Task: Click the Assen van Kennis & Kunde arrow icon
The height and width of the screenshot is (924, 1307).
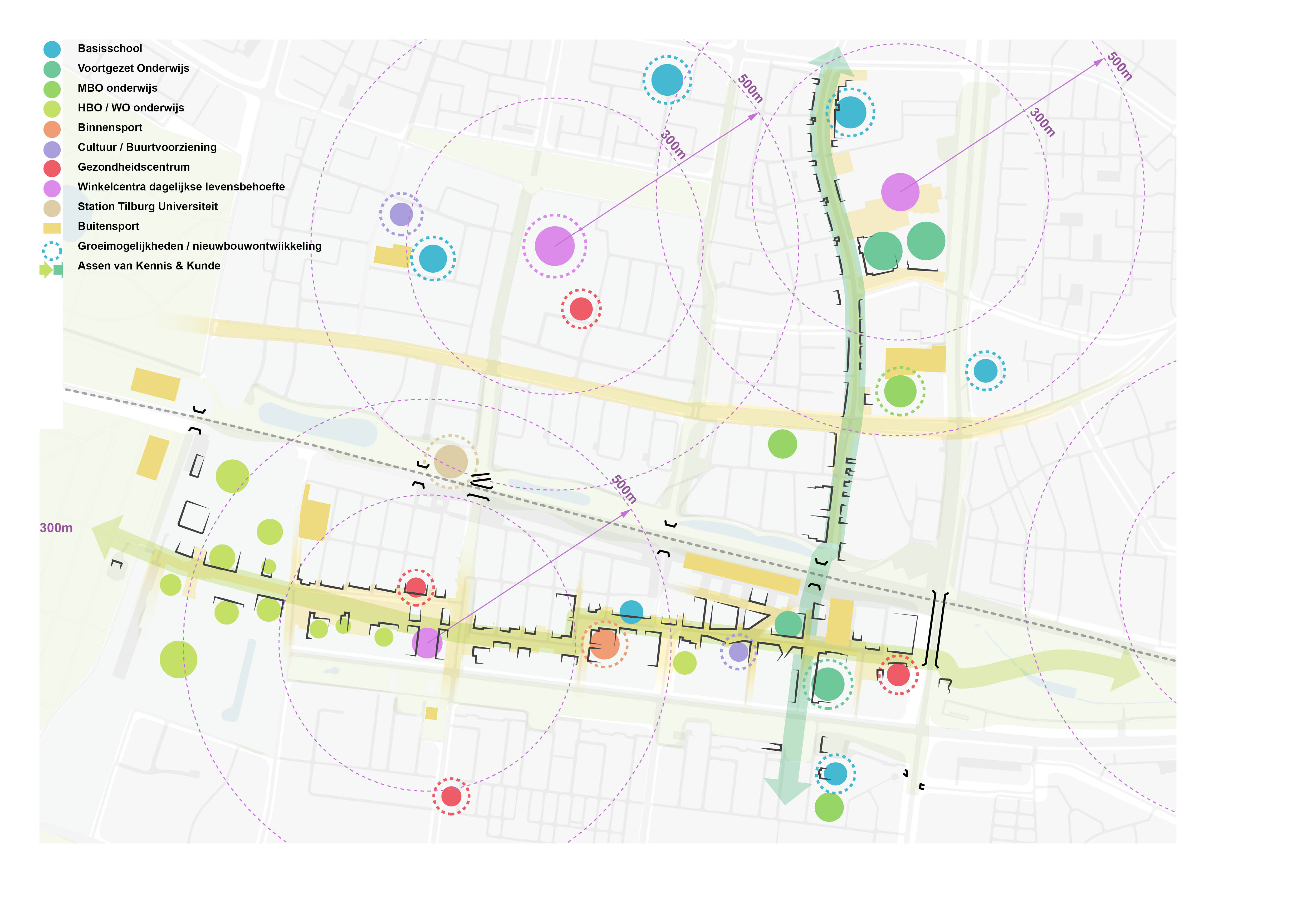Action: pos(51,270)
